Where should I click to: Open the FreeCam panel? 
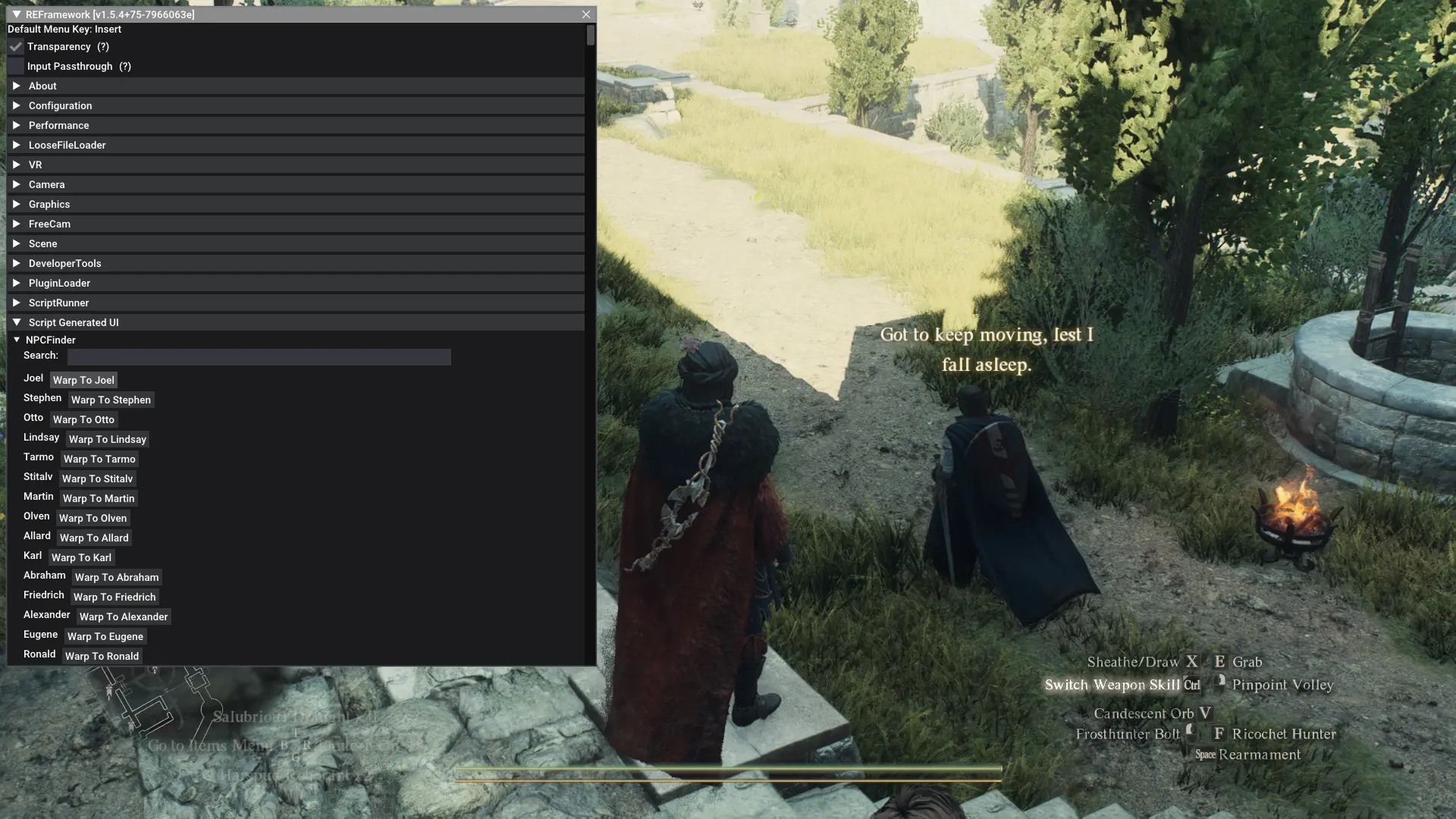(x=49, y=224)
